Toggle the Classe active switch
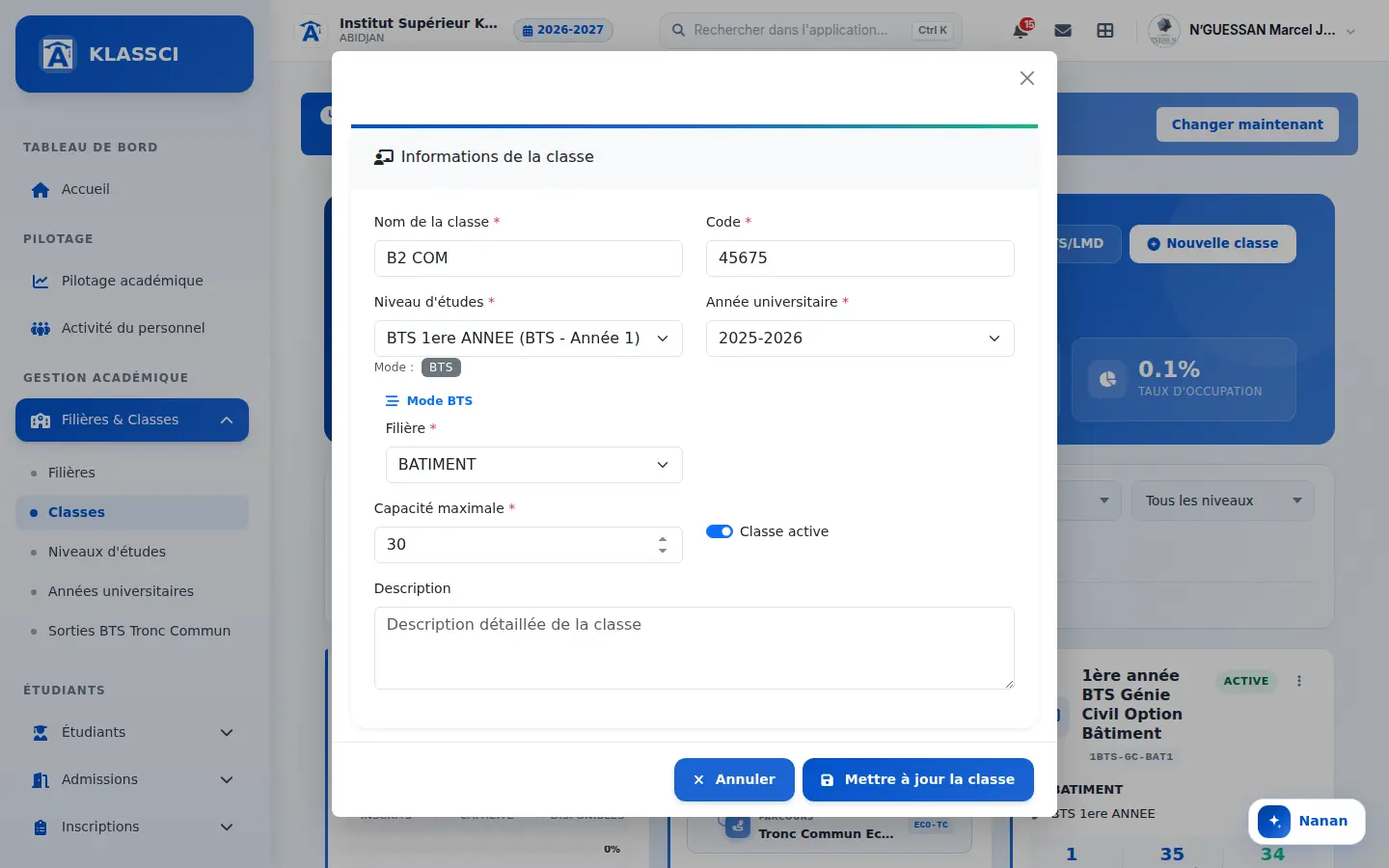Viewport: 1389px width, 868px height. pyautogui.click(x=720, y=531)
